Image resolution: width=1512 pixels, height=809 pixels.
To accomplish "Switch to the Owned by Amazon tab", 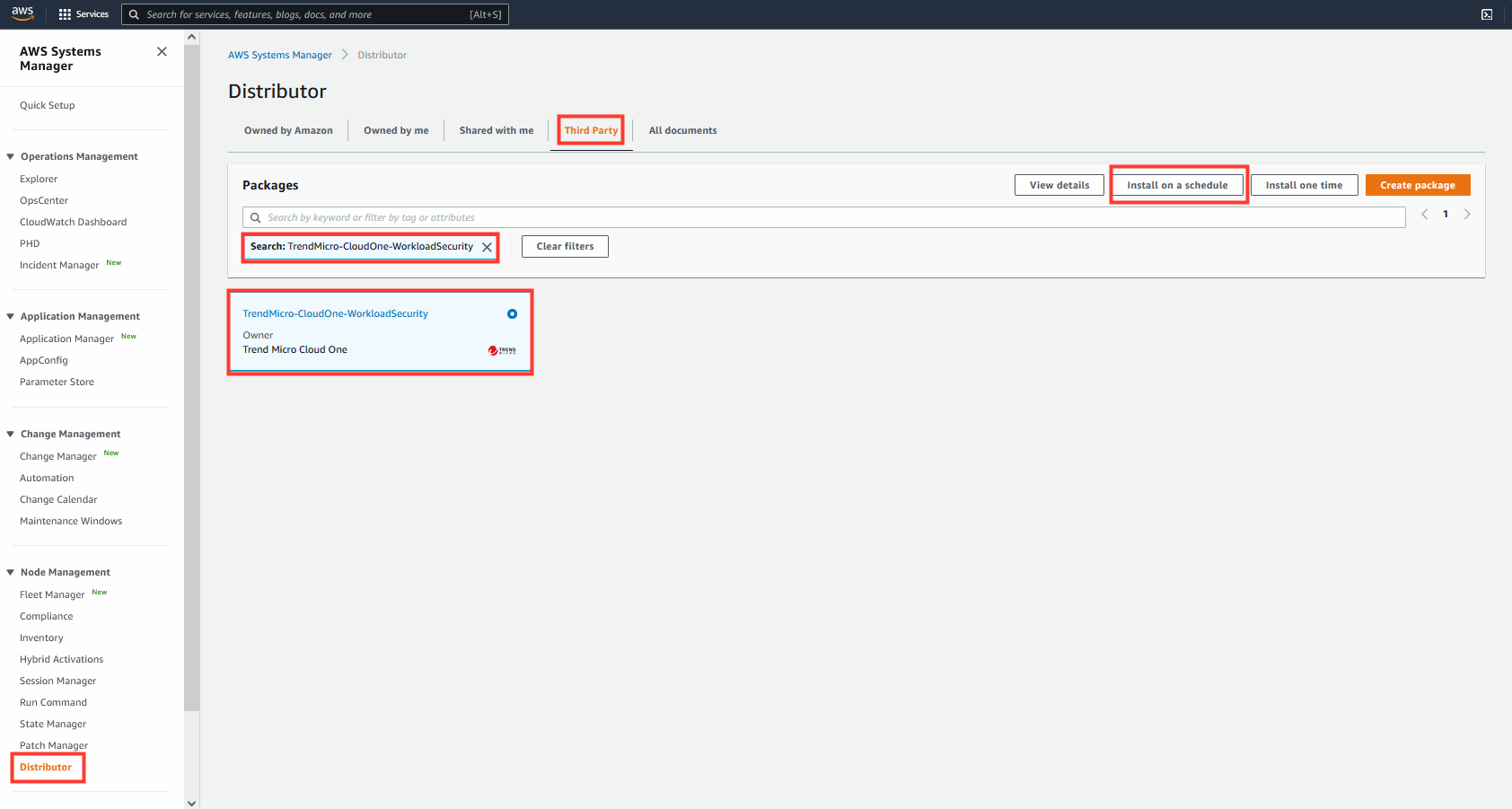I will 288,130.
